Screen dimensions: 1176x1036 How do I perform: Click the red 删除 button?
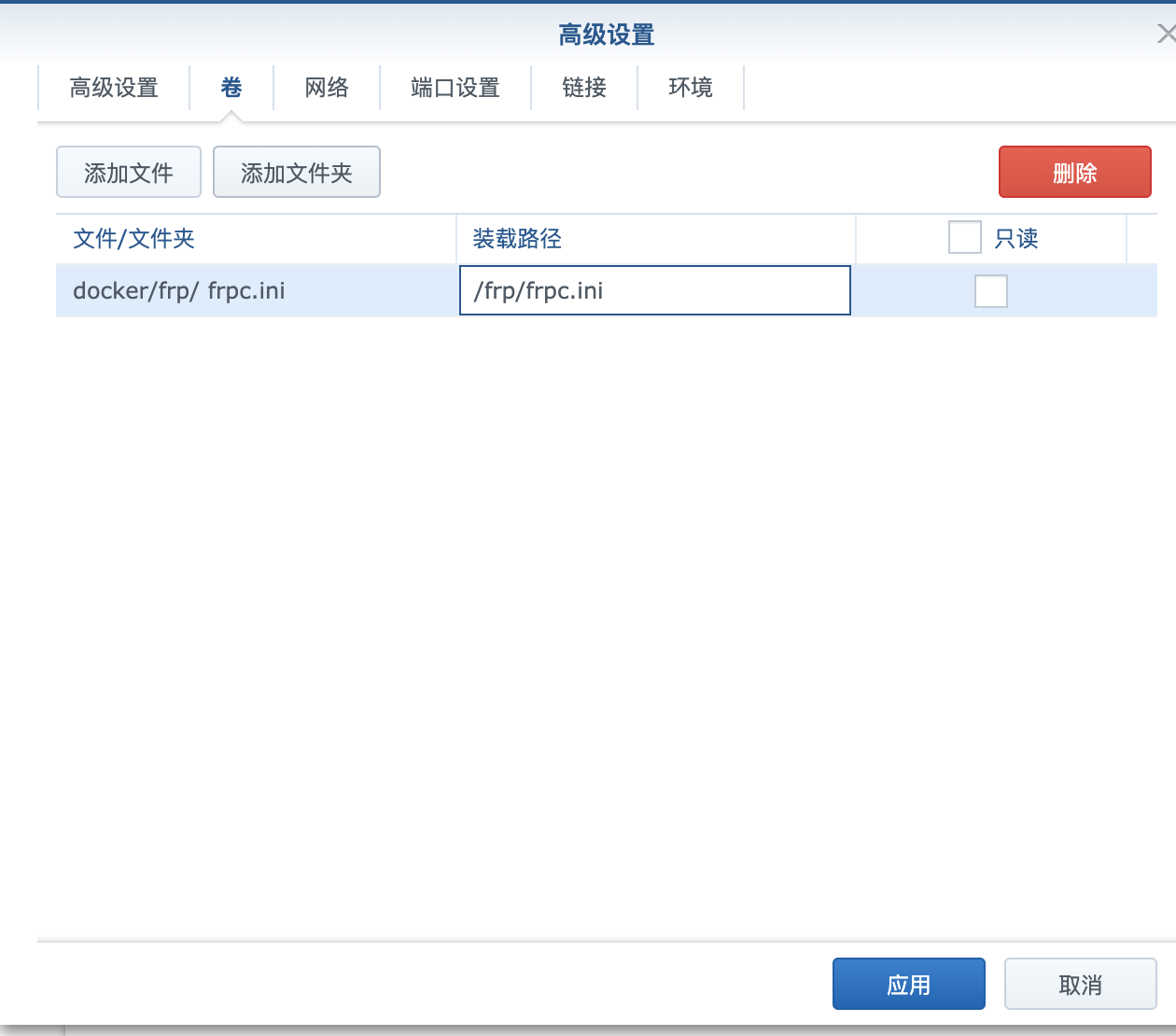pos(1075,172)
